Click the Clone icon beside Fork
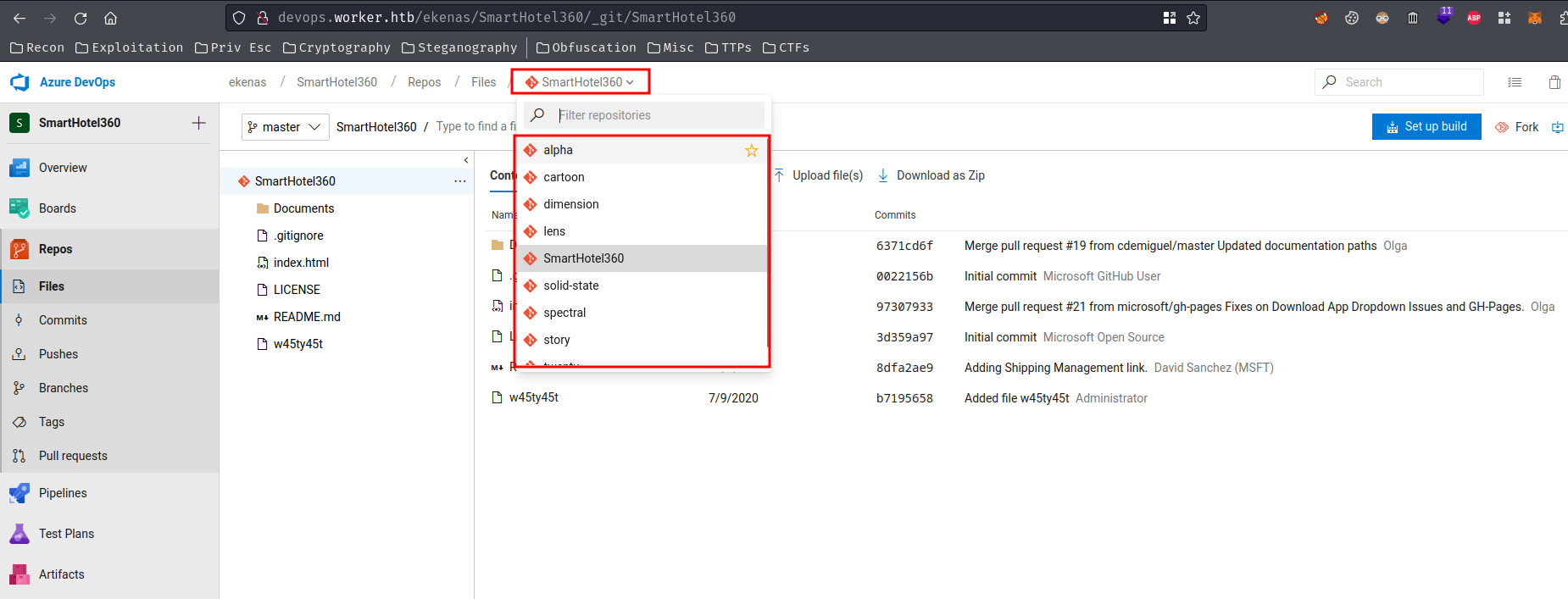 point(1557,127)
